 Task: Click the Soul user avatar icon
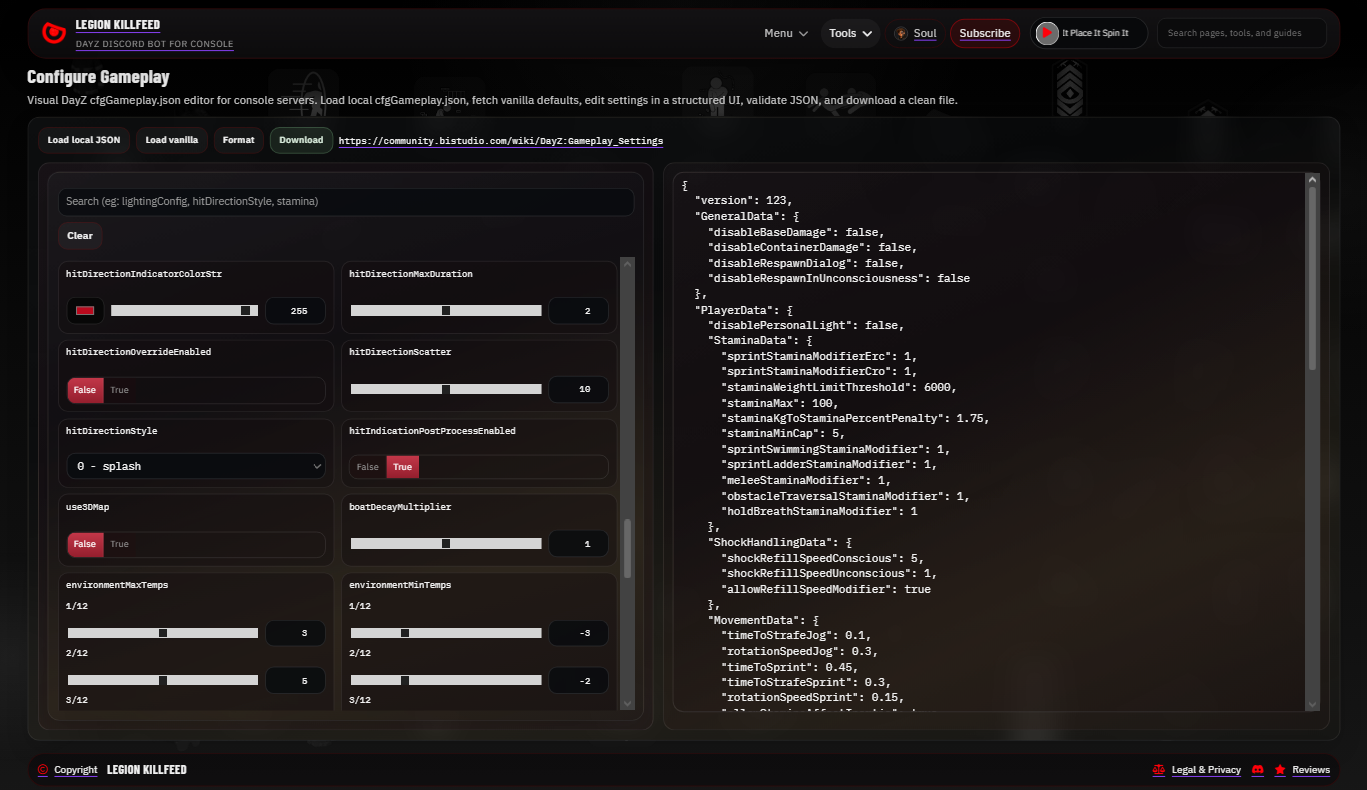901,33
